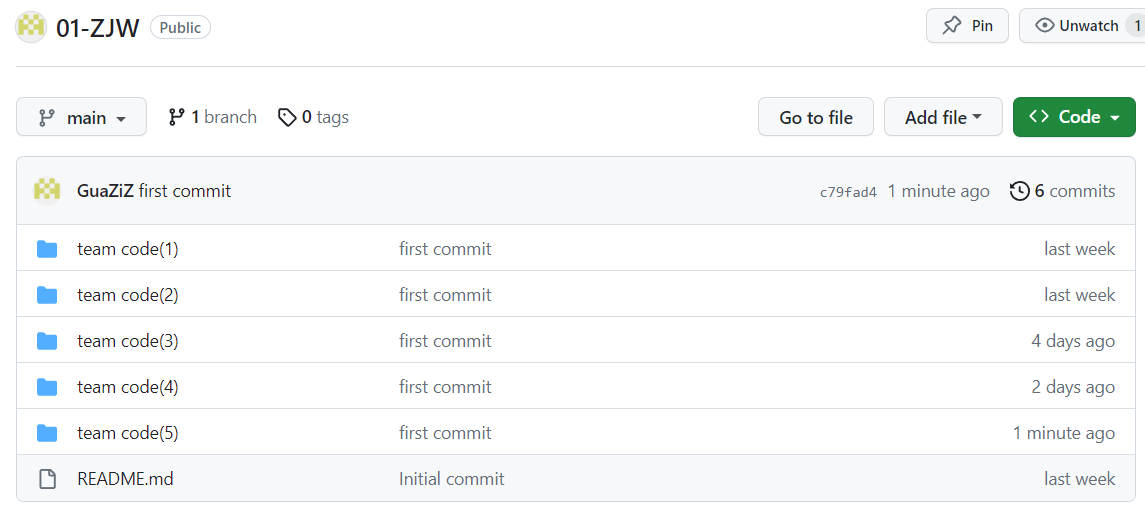Expand the green Code dropdown

click(1074, 117)
